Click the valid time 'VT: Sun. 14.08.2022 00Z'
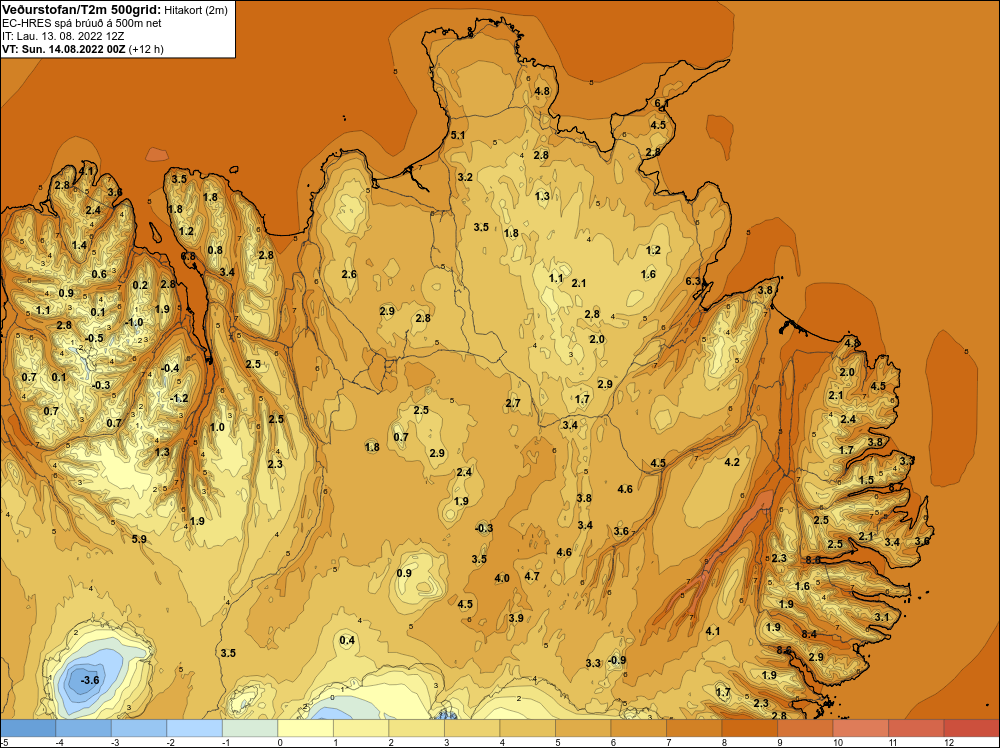The width and height of the screenshot is (1000, 748). [x=64, y=49]
